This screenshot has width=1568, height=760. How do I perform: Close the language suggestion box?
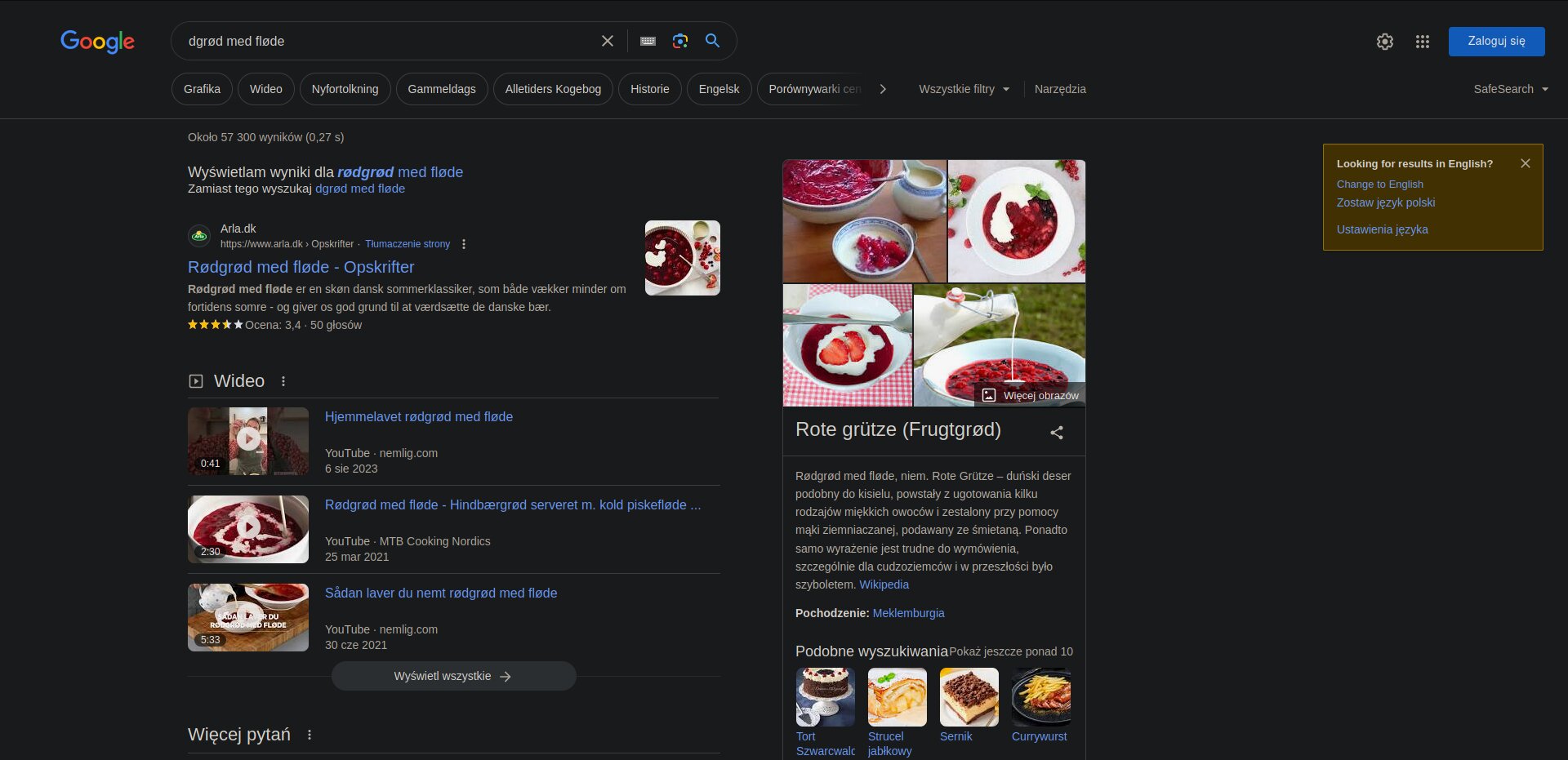tap(1526, 163)
